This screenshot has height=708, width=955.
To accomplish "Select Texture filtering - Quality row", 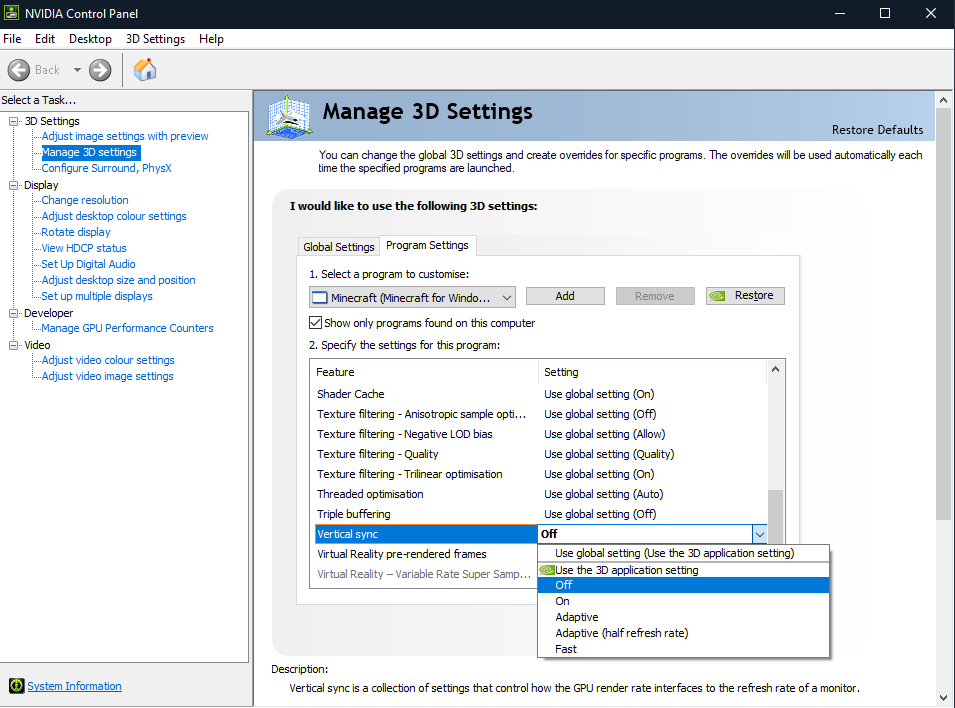I will coord(539,455).
